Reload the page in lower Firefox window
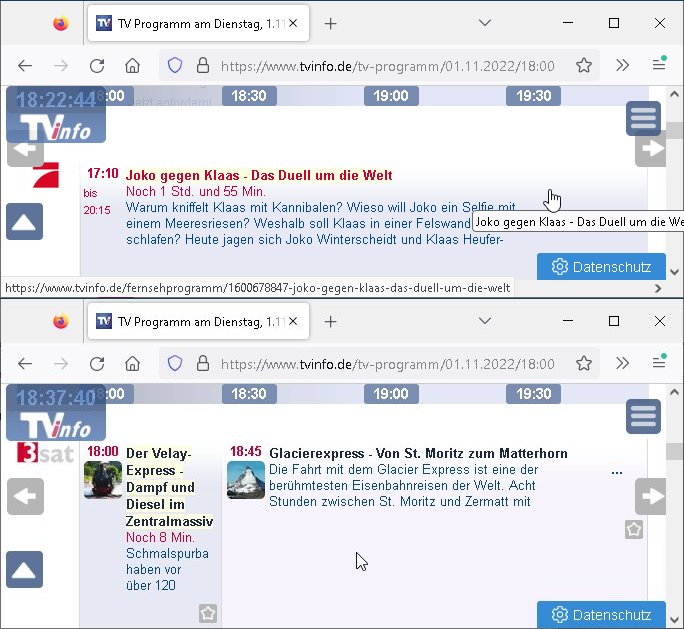Screen dimensions: 684x629 (x=97, y=364)
